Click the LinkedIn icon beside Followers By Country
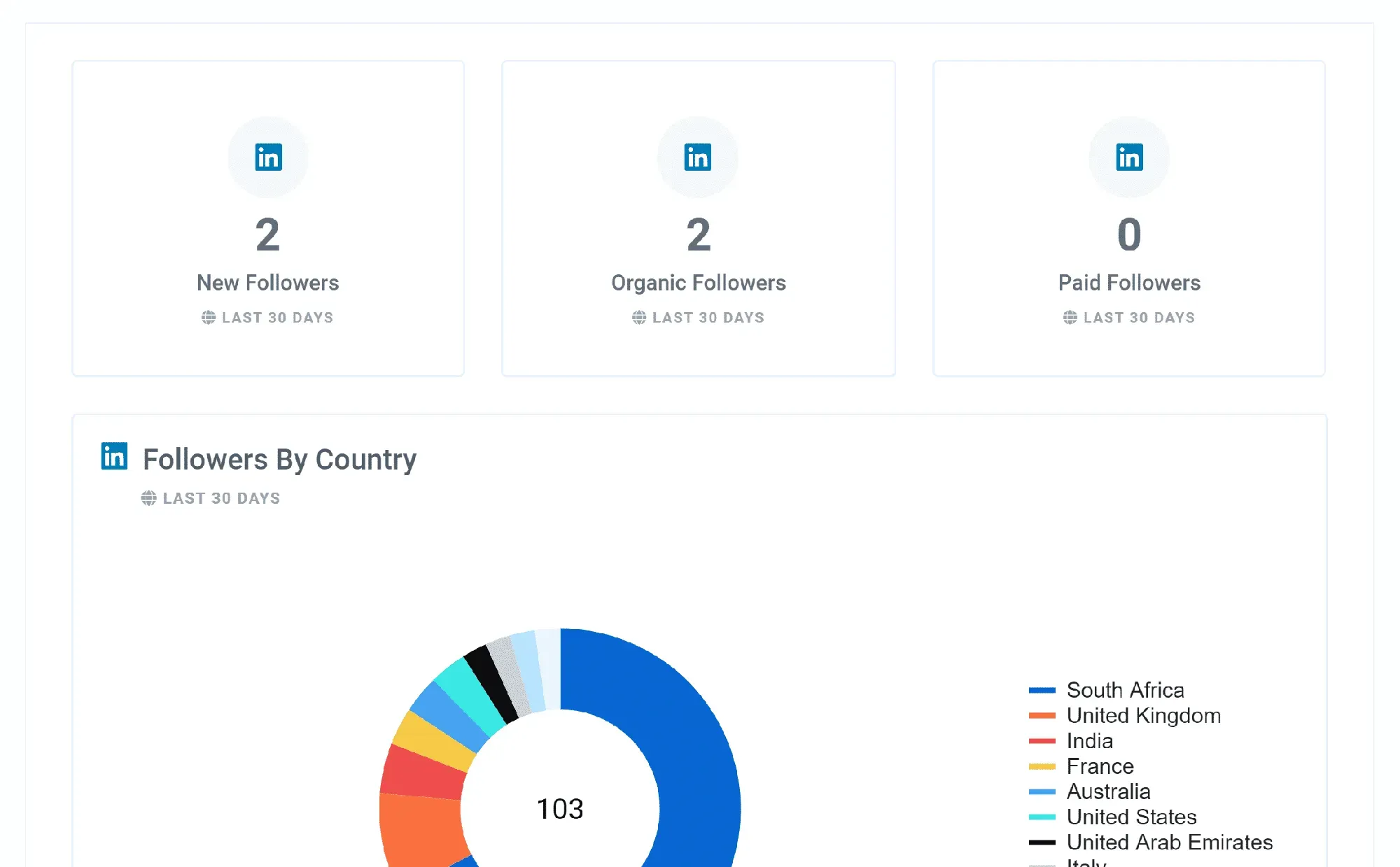This screenshot has width=1400, height=867. (114, 456)
